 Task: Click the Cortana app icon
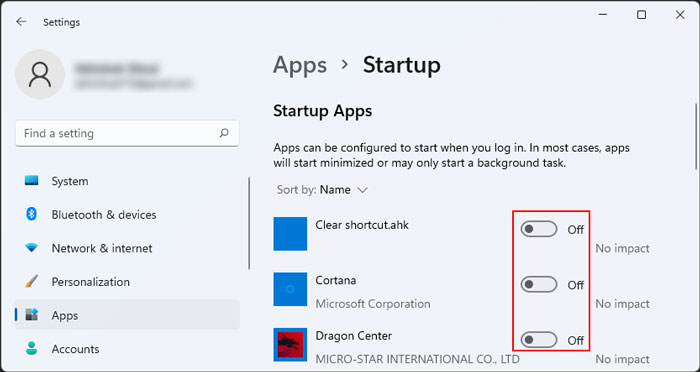pyautogui.click(x=290, y=289)
